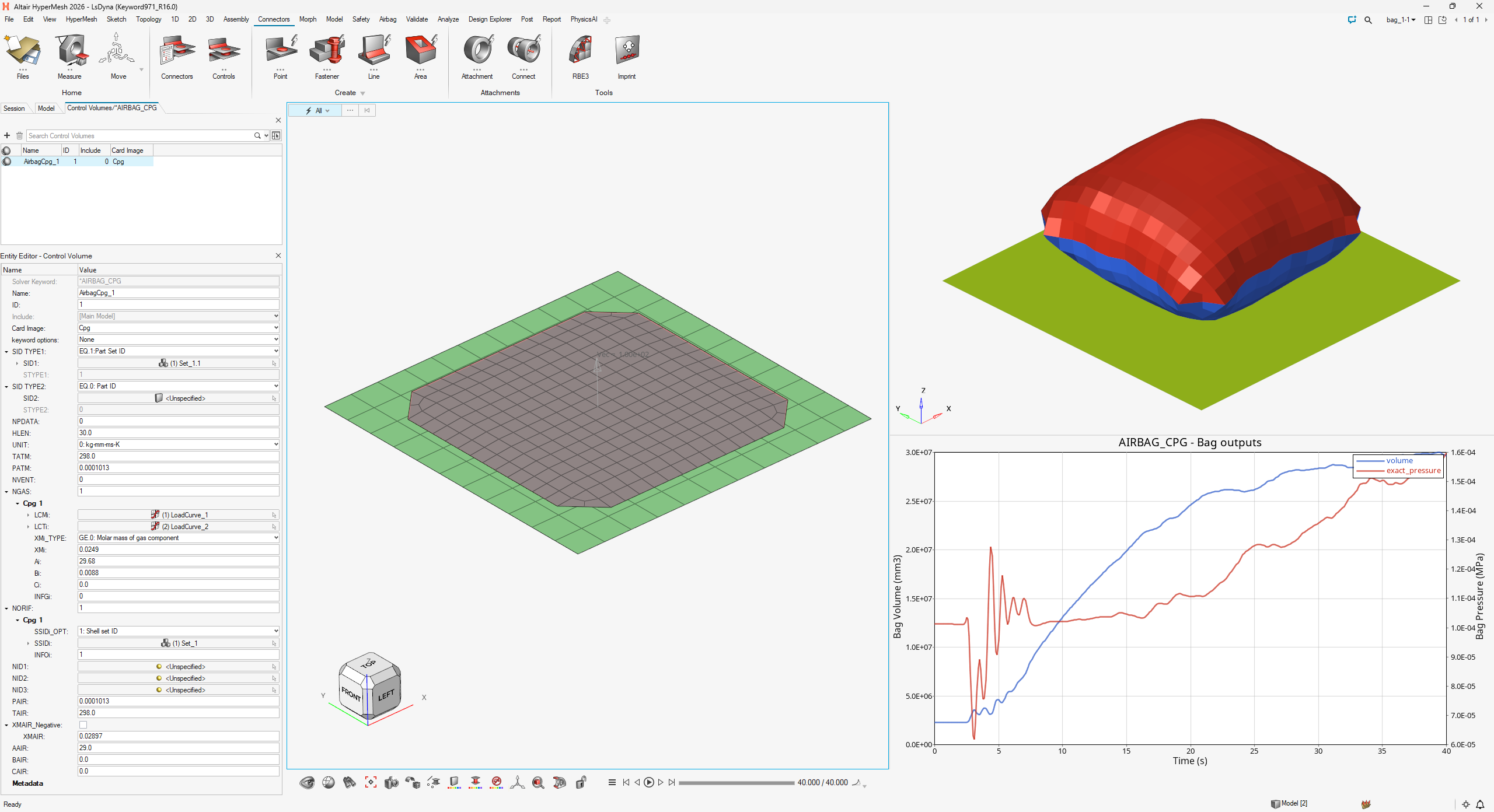1494x812 pixels.
Task: Click the unlock padlock icon
Action: coord(581,783)
